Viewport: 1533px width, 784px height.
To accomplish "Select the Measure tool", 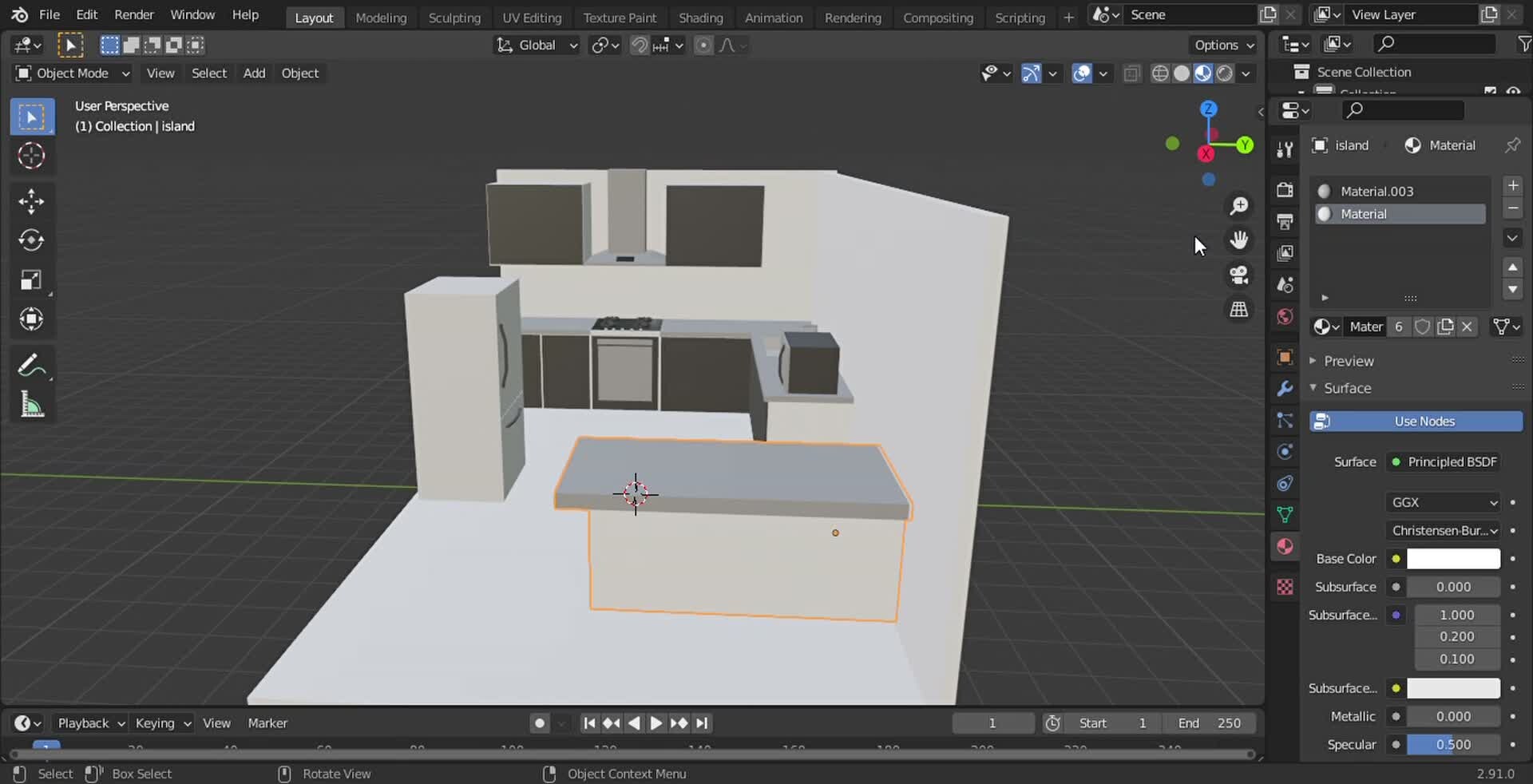I will [32, 406].
